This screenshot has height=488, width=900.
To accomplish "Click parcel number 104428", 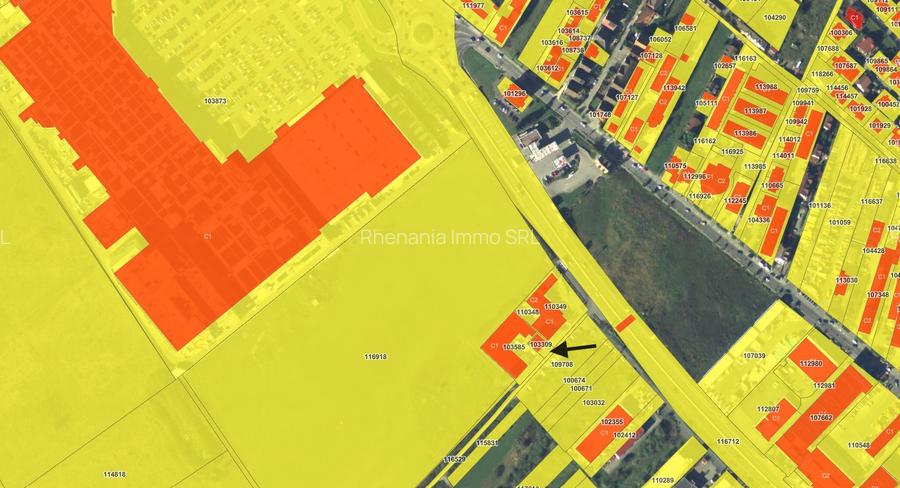I will [x=873, y=250].
